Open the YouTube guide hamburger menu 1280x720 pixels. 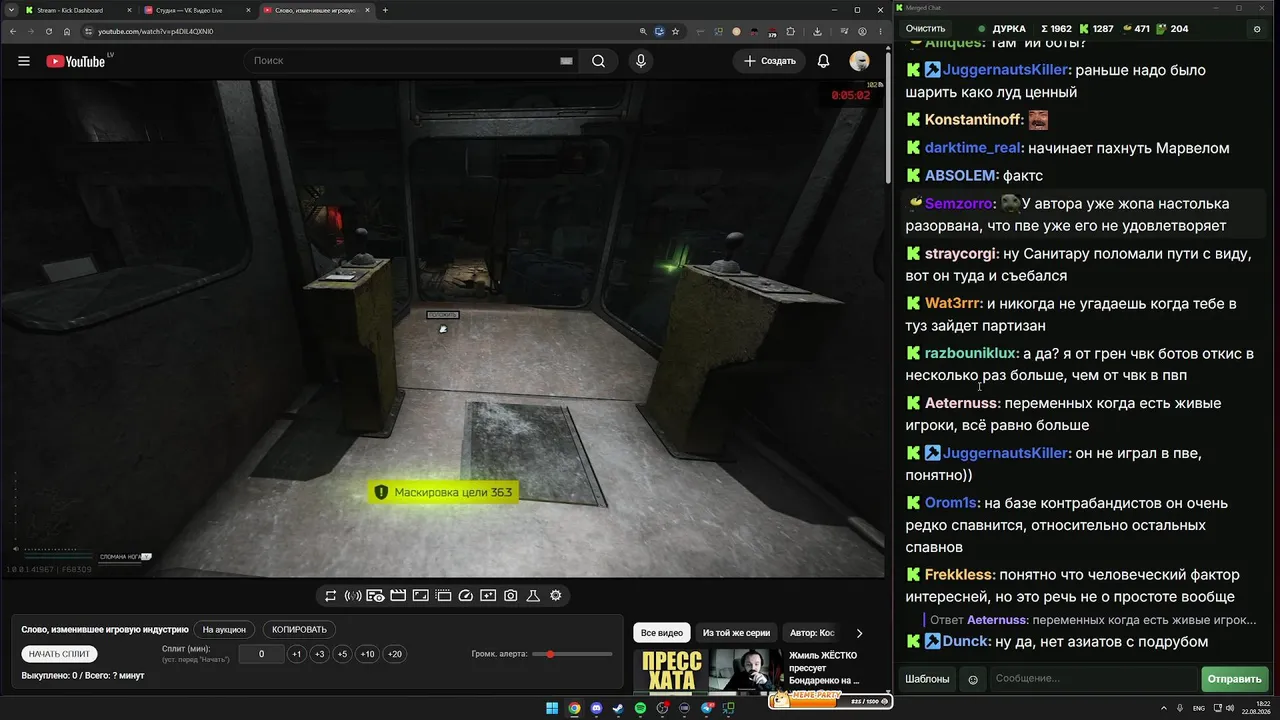[x=24, y=61]
